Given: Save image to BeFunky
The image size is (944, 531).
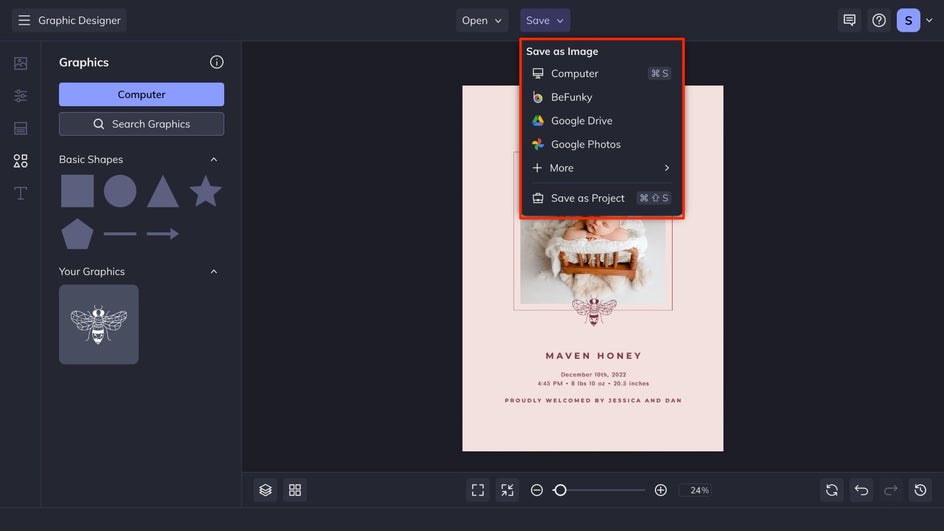Looking at the screenshot, I should (x=601, y=97).
